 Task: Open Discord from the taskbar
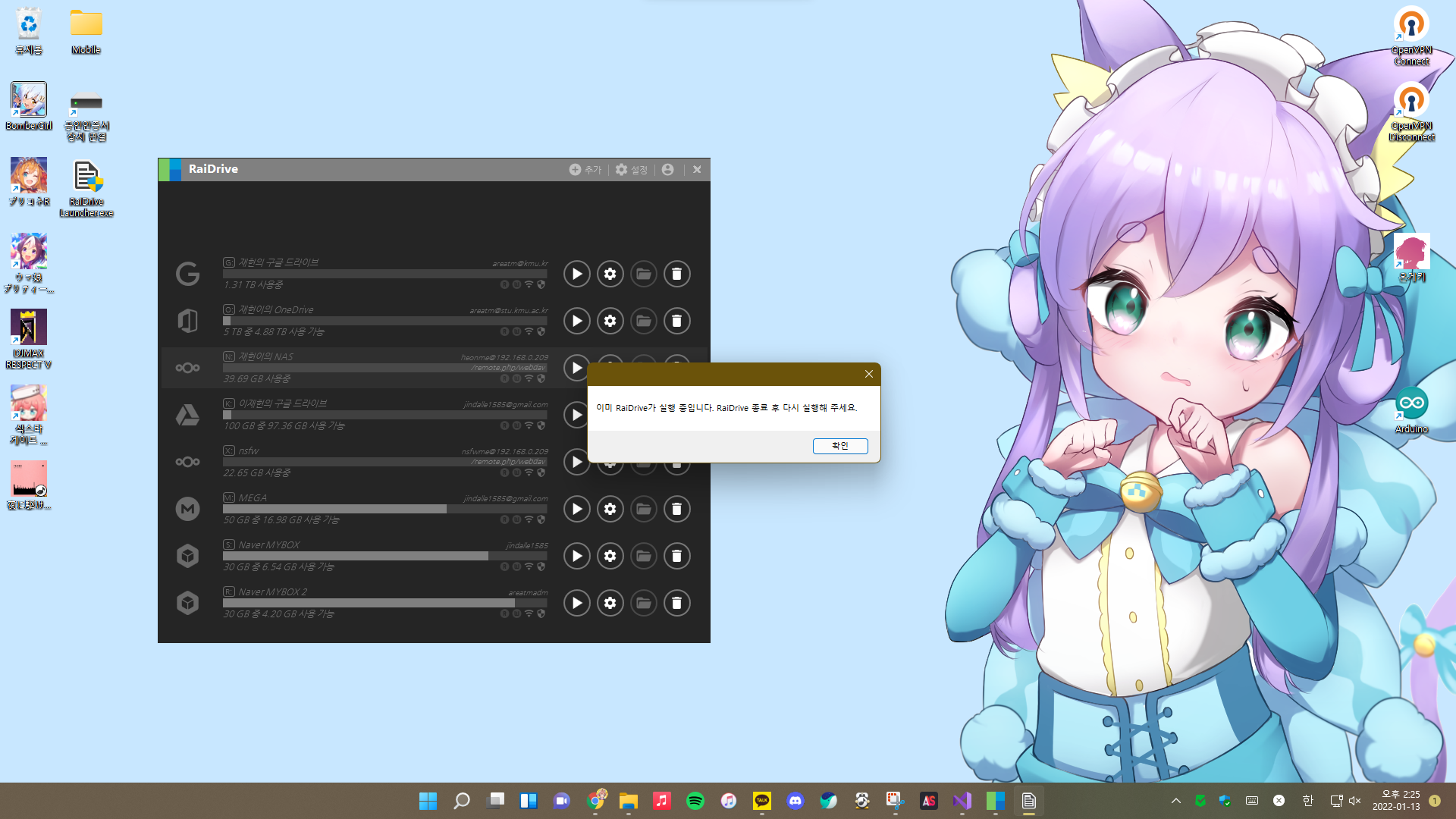[x=795, y=801]
